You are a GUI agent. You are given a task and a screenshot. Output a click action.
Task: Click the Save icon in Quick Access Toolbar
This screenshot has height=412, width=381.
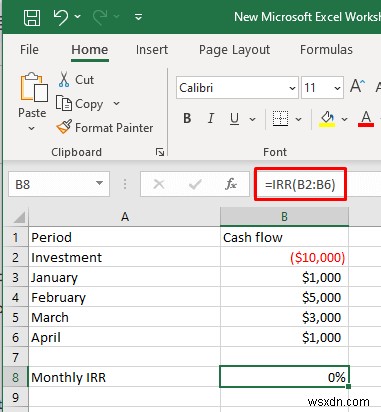(x=32, y=17)
